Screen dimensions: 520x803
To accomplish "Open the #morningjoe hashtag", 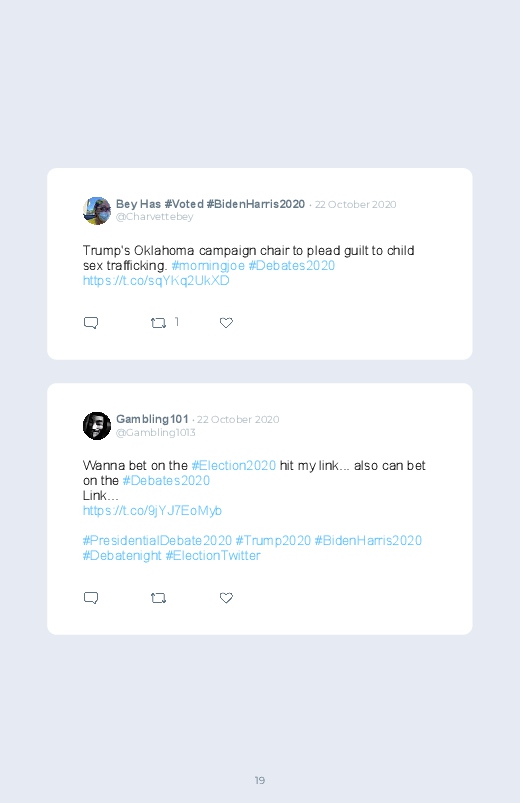I will click(x=208, y=266).
